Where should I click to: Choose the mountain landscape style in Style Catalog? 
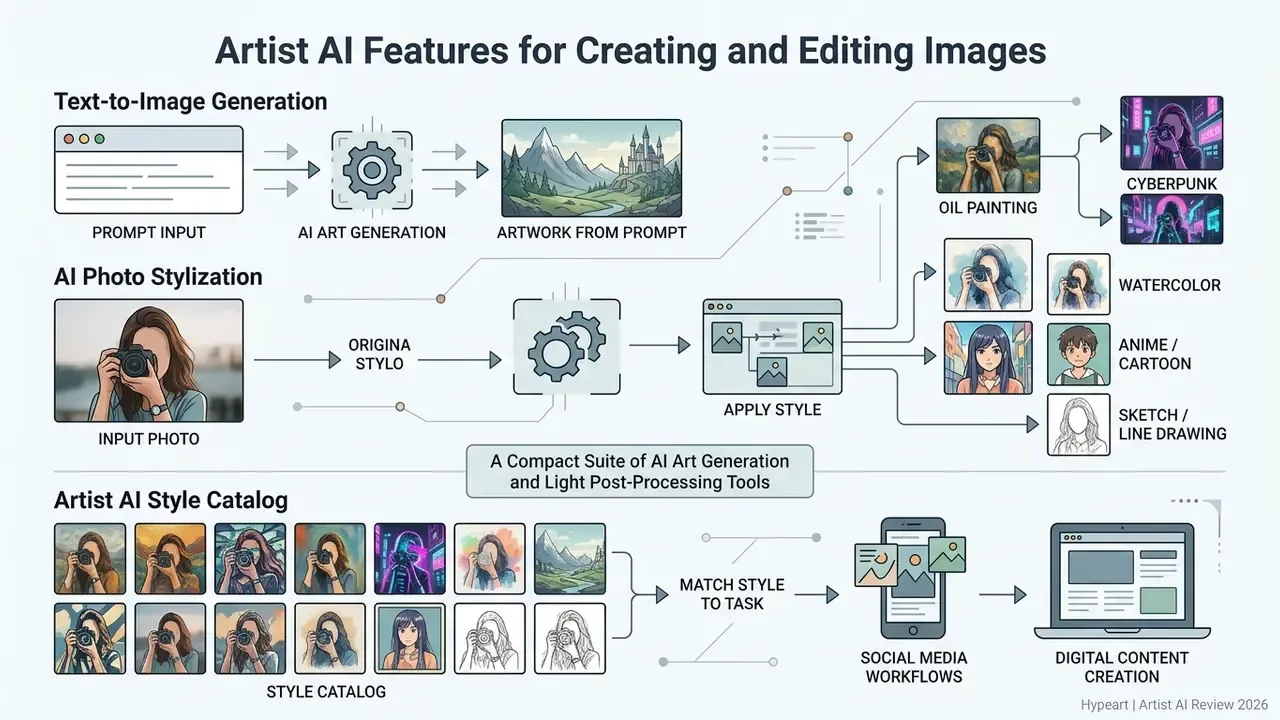coord(570,559)
